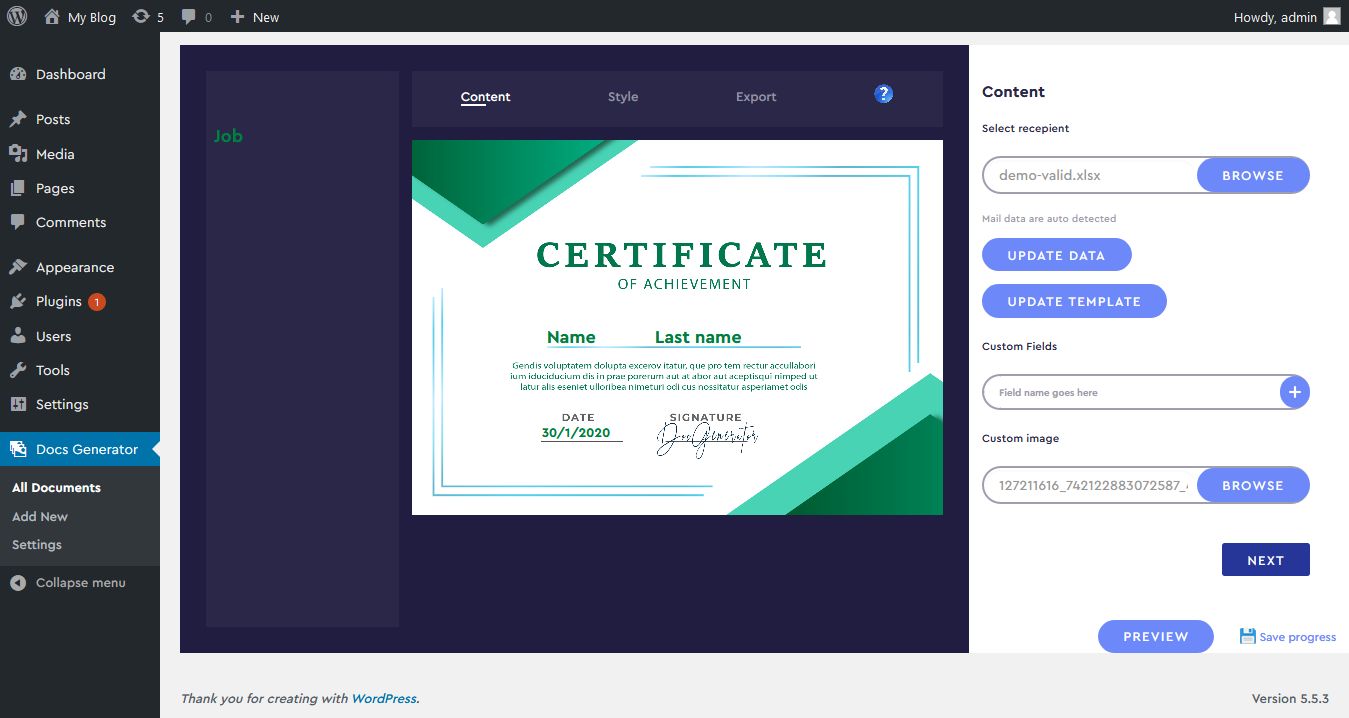Click the Collapse menu arrow icon
The width and height of the screenshot is (1349, 718).
18,583
